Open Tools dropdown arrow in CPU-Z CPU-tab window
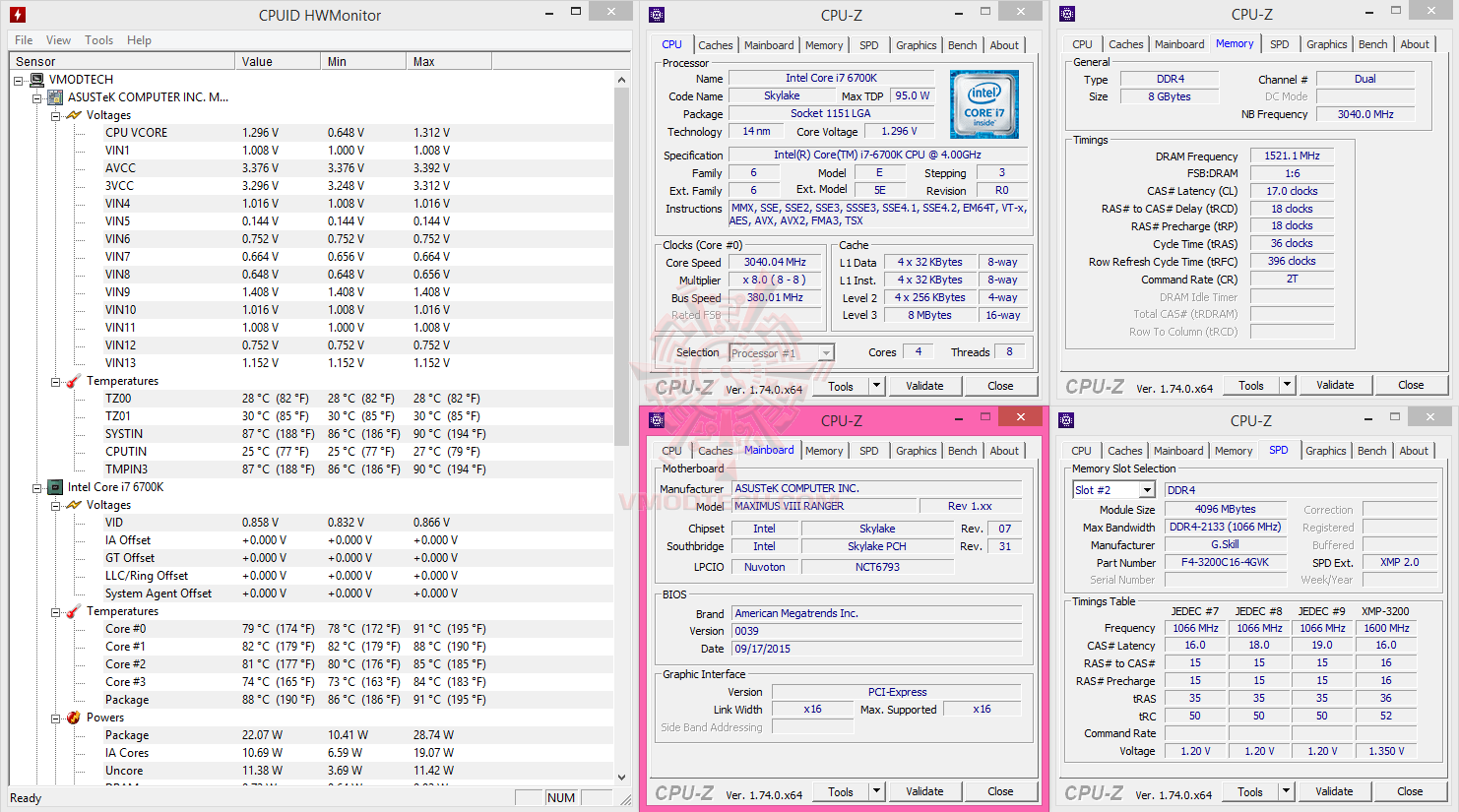The image size is (1459, 812). pos(876,386)
